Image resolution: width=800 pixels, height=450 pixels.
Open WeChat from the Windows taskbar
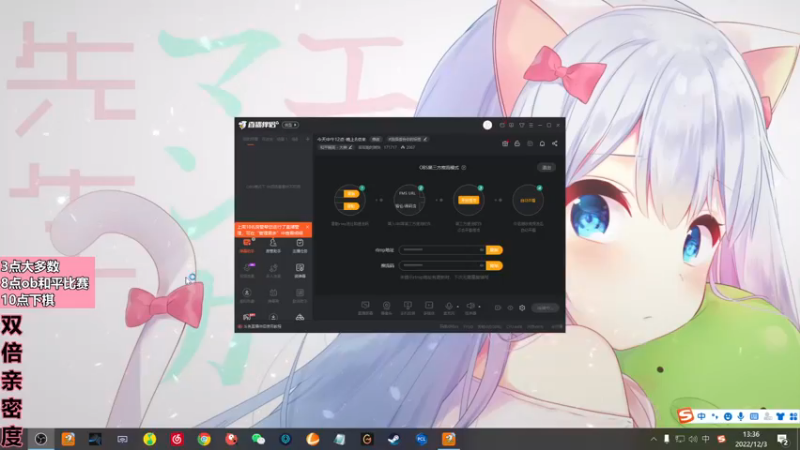(x=258, y=439)
